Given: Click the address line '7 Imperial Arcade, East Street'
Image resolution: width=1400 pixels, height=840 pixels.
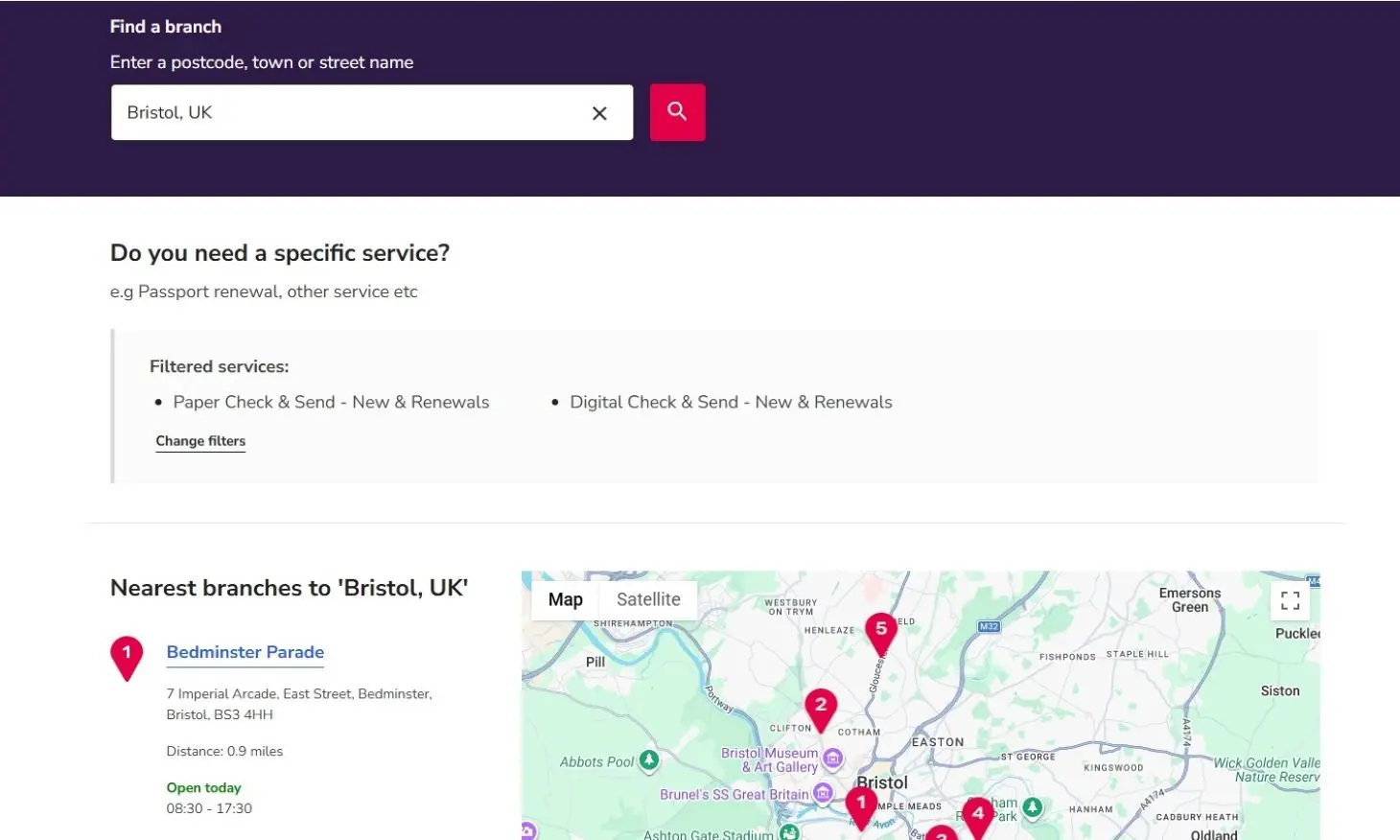Looking at the screenshot, I should tap(299, 693).
